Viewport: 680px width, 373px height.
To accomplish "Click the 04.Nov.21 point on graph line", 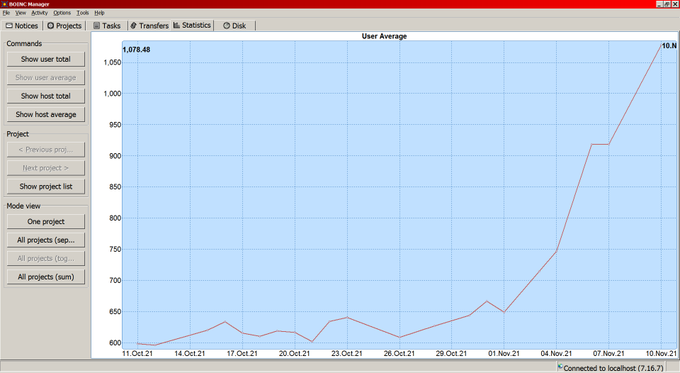I will click(556, 251).
